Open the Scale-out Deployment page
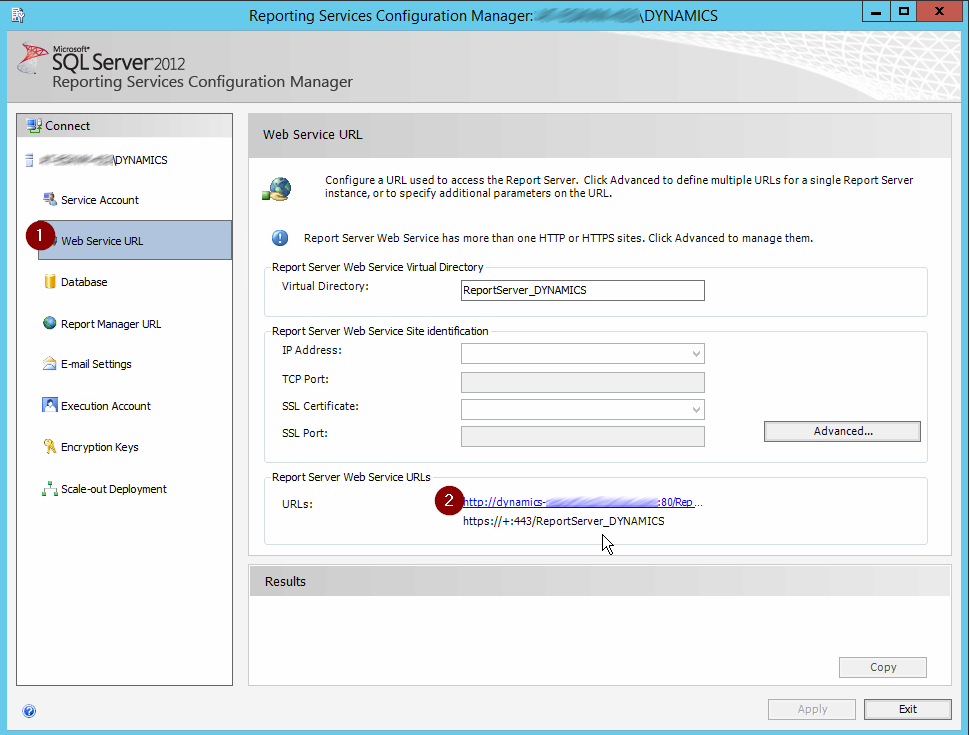970x735 pixels. click(114, 489)
